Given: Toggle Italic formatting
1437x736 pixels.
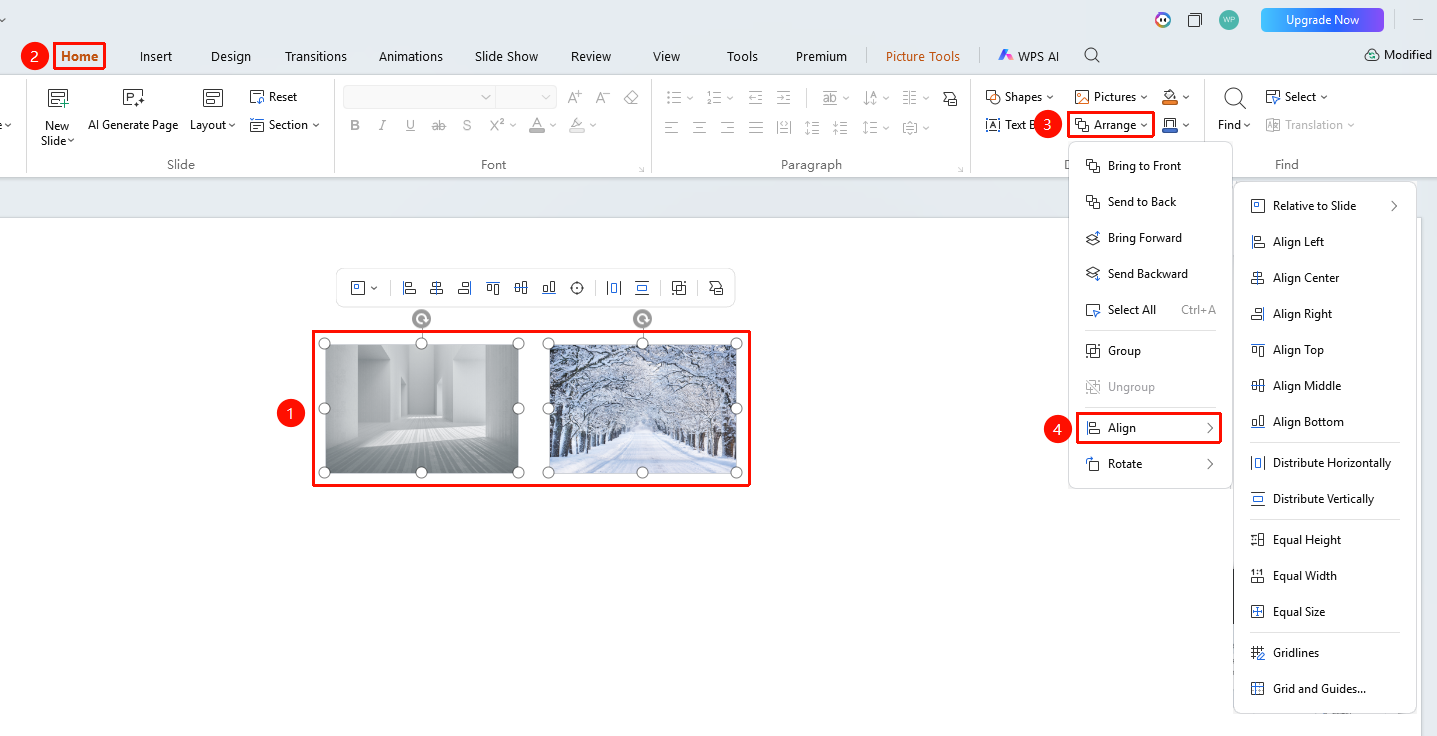Looking at the screenshot, I should point(383,125).
